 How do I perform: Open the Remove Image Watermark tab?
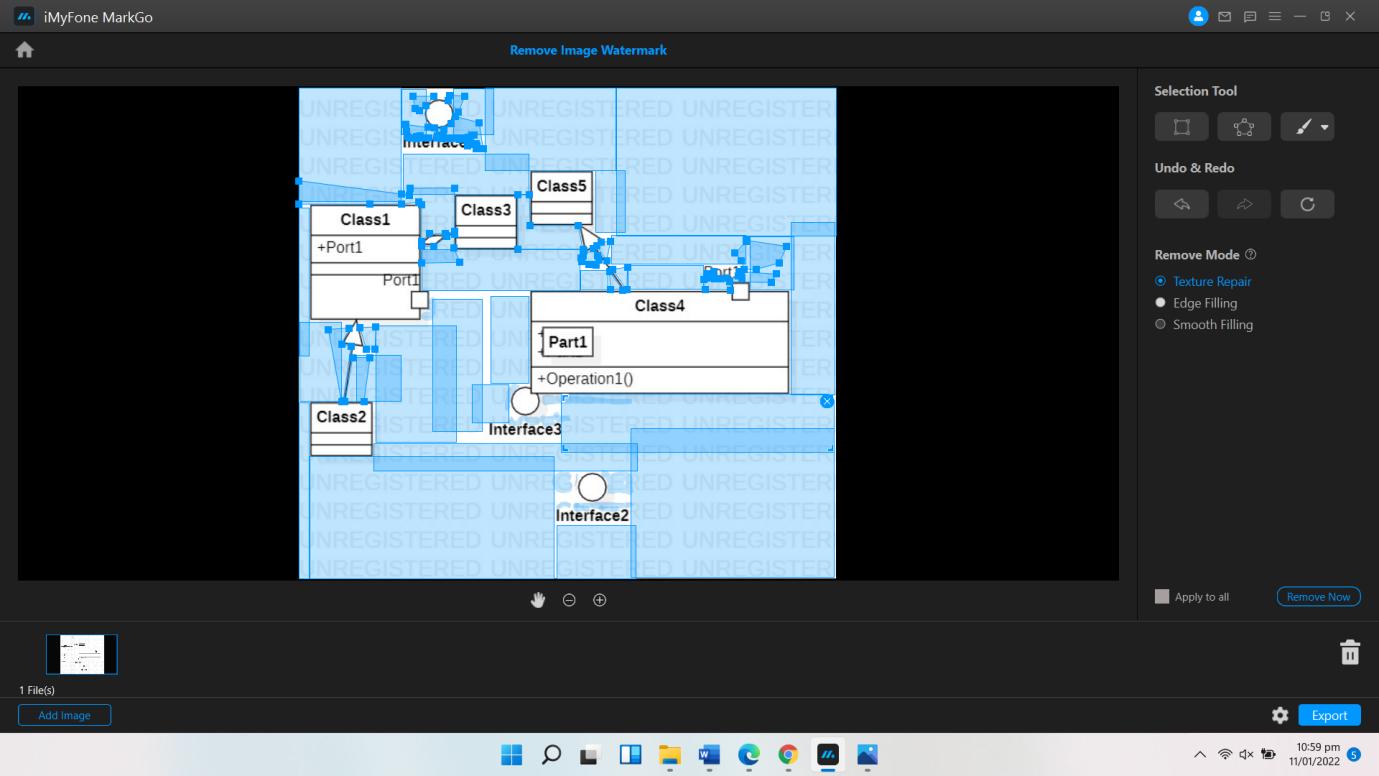588,50
